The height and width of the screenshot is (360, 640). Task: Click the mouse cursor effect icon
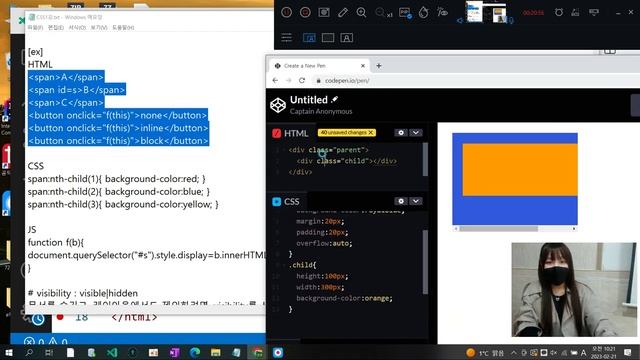tap(442, 13)
